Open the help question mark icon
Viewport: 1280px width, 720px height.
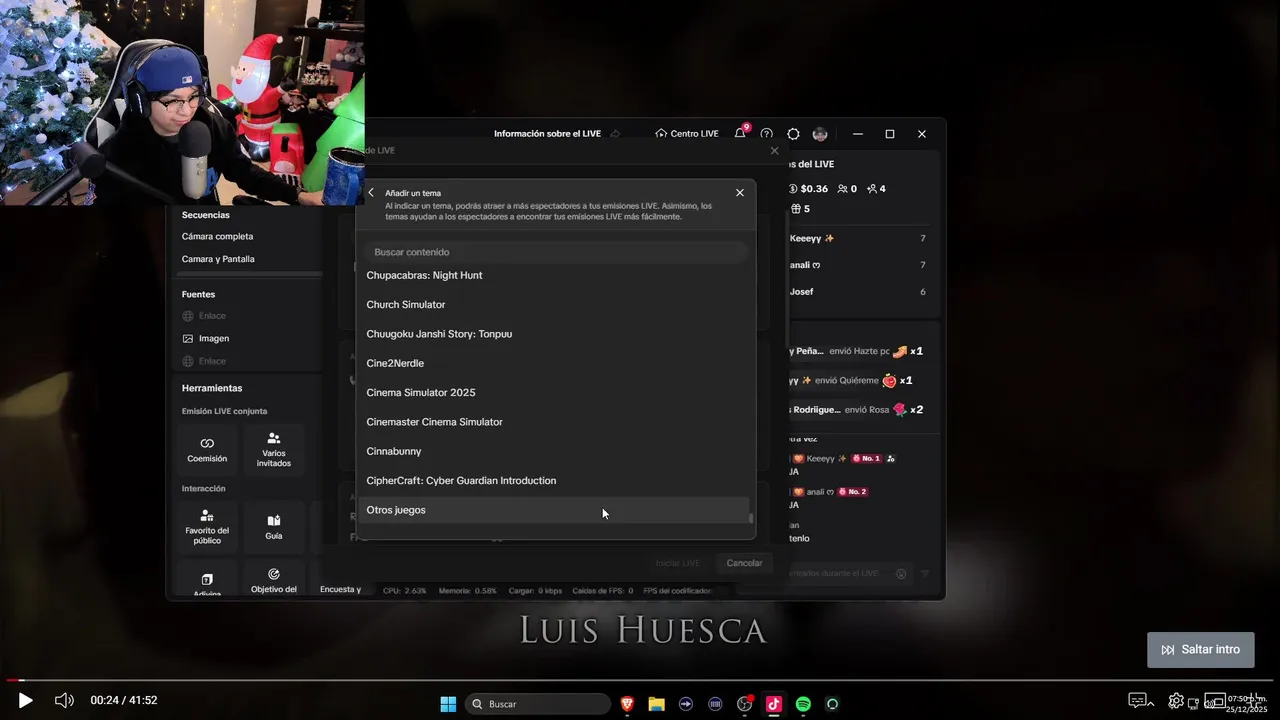coord(767,134)
